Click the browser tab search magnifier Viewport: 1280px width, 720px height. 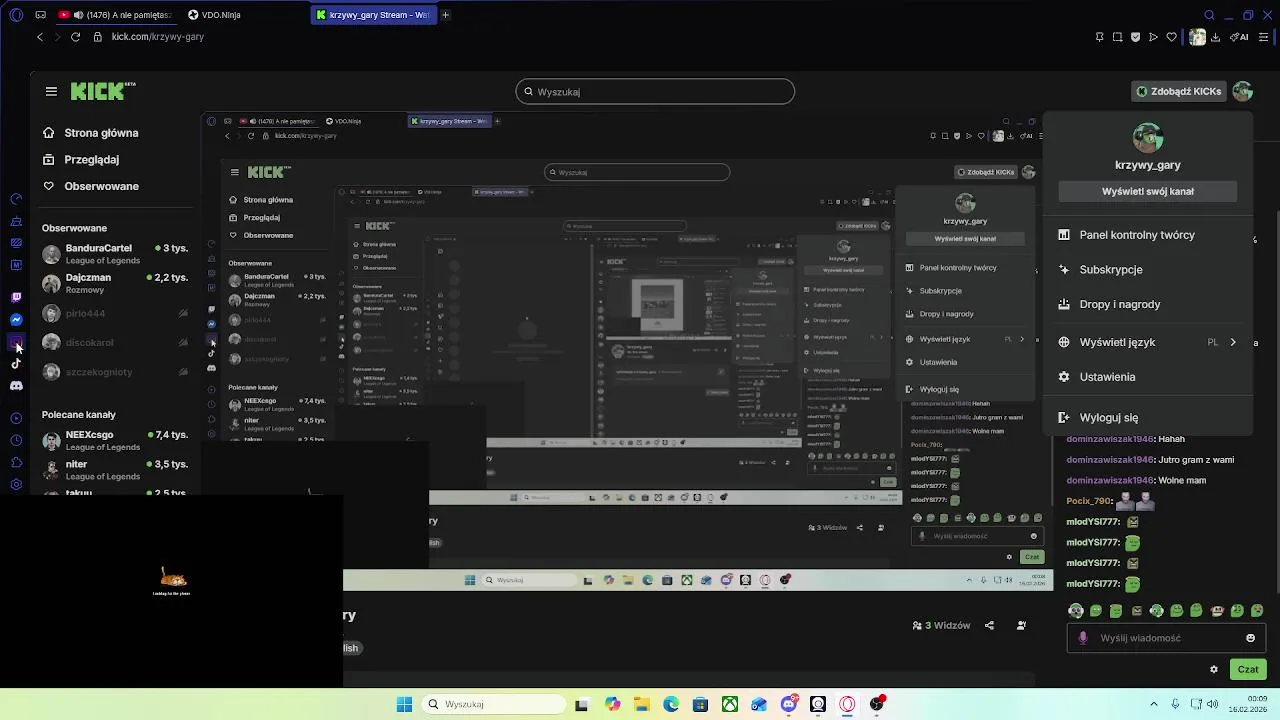click(x=1209, y=15)
